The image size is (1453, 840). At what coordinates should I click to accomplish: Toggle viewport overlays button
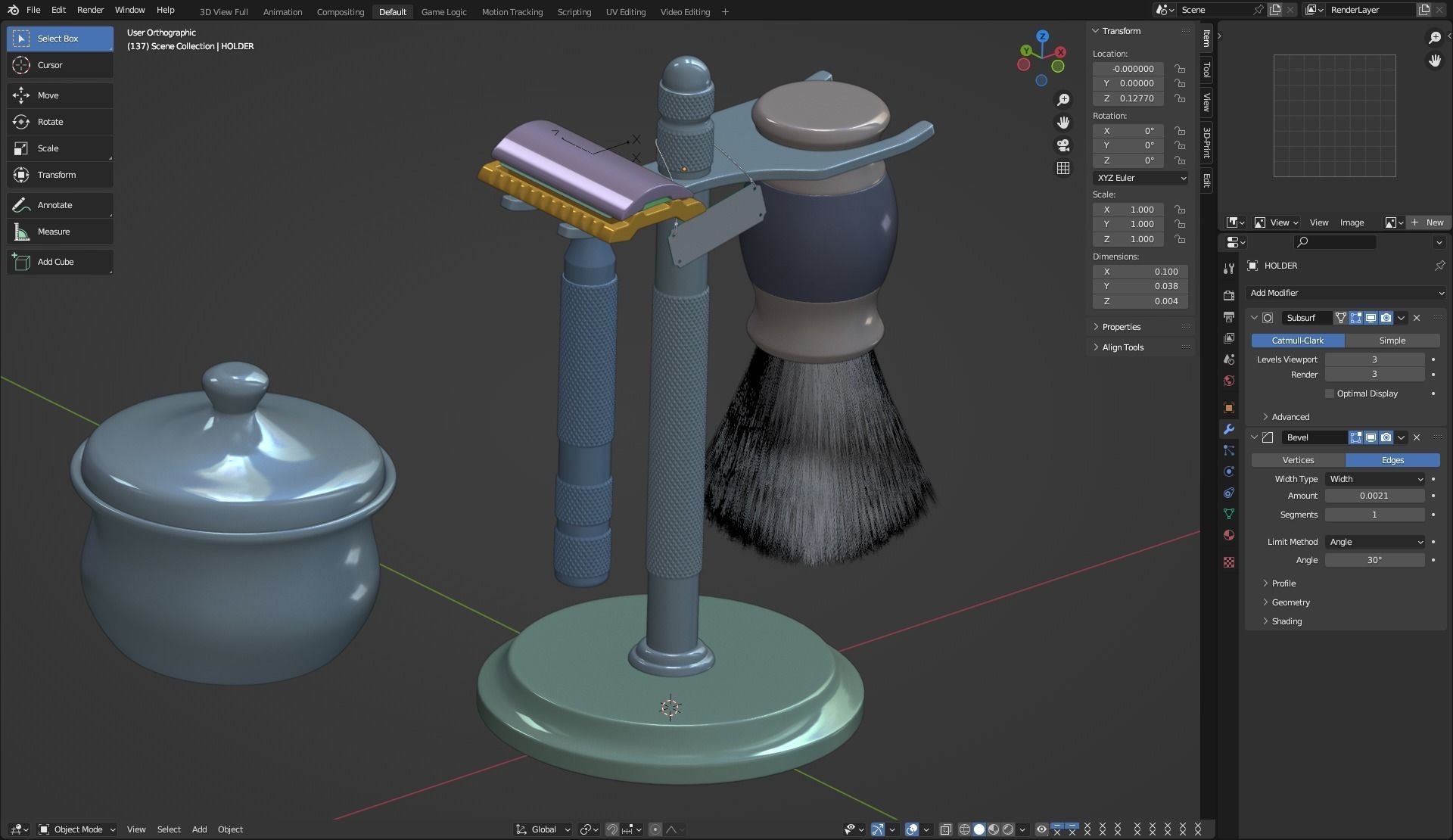click(912, 829)
